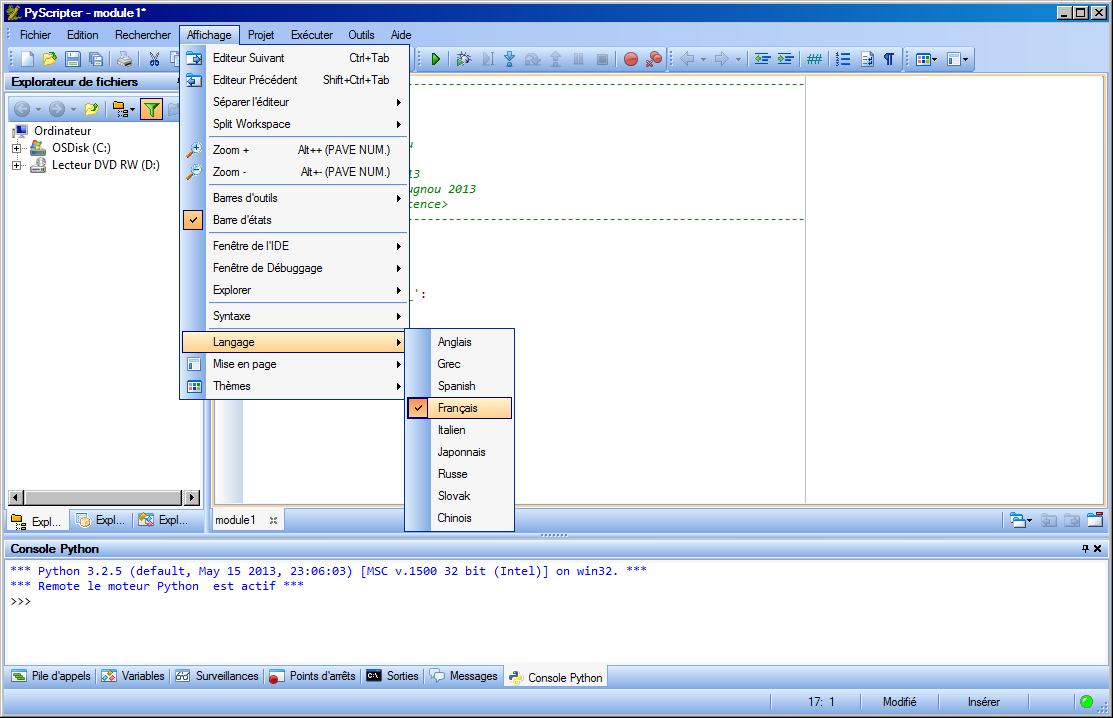Screen dimensions: 1113x718
Task: Toggle the Barre d'états checkmark
Action: coord(193,220)
